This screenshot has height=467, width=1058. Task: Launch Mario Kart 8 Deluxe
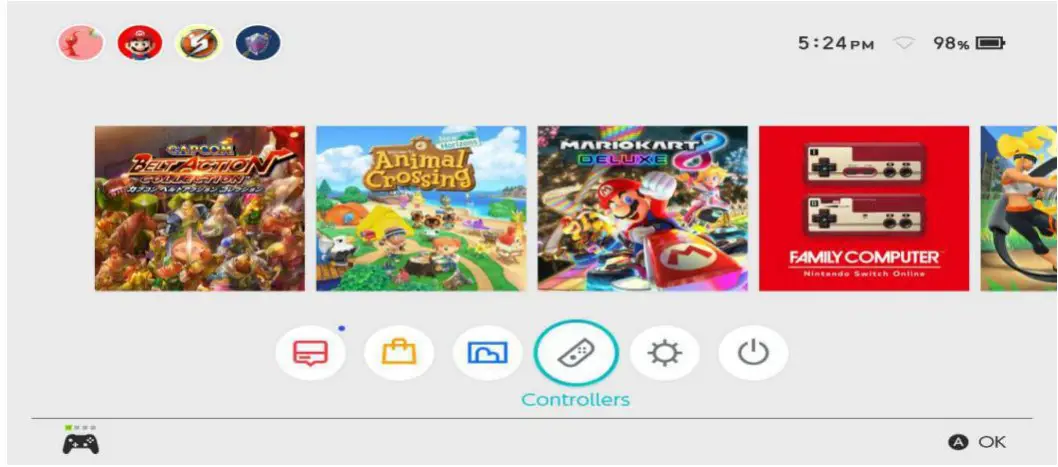[x=642, y=209]
